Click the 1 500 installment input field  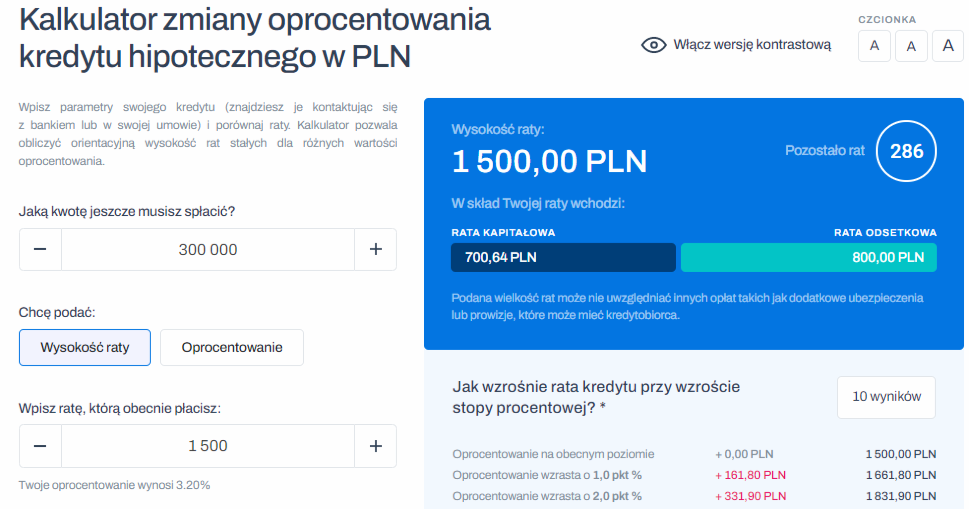[x=208, y=446]
